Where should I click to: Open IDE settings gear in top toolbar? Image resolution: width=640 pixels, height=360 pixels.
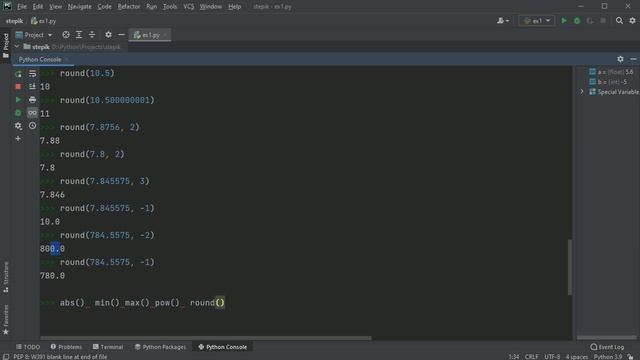[x=632, y=20]
